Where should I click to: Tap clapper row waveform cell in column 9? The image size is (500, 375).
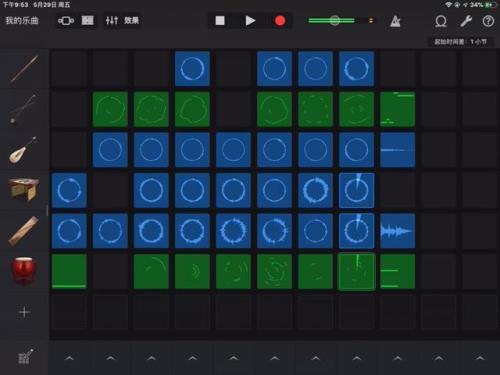click(398, 231)
